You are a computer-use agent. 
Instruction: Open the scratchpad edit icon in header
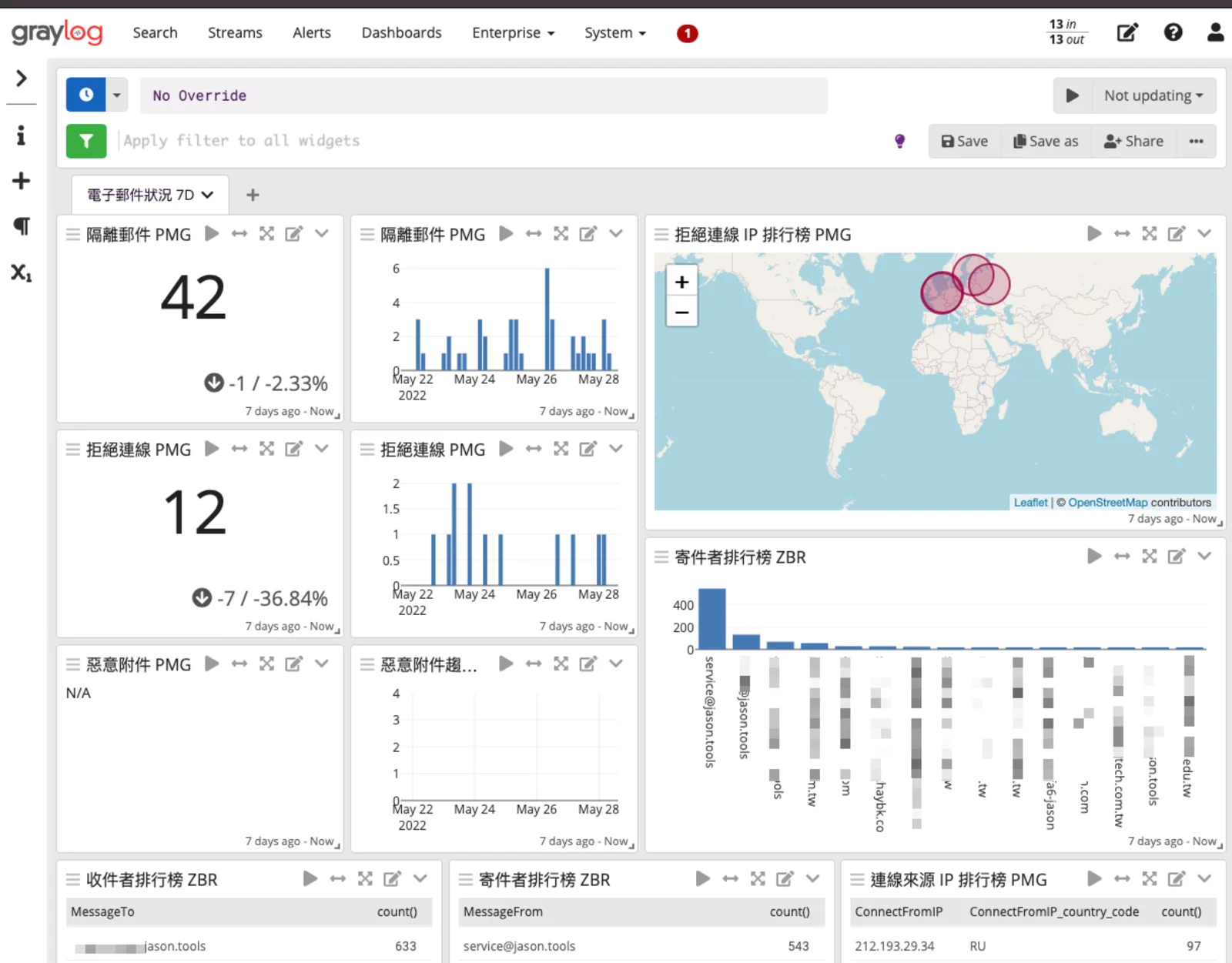[1127, 32]
